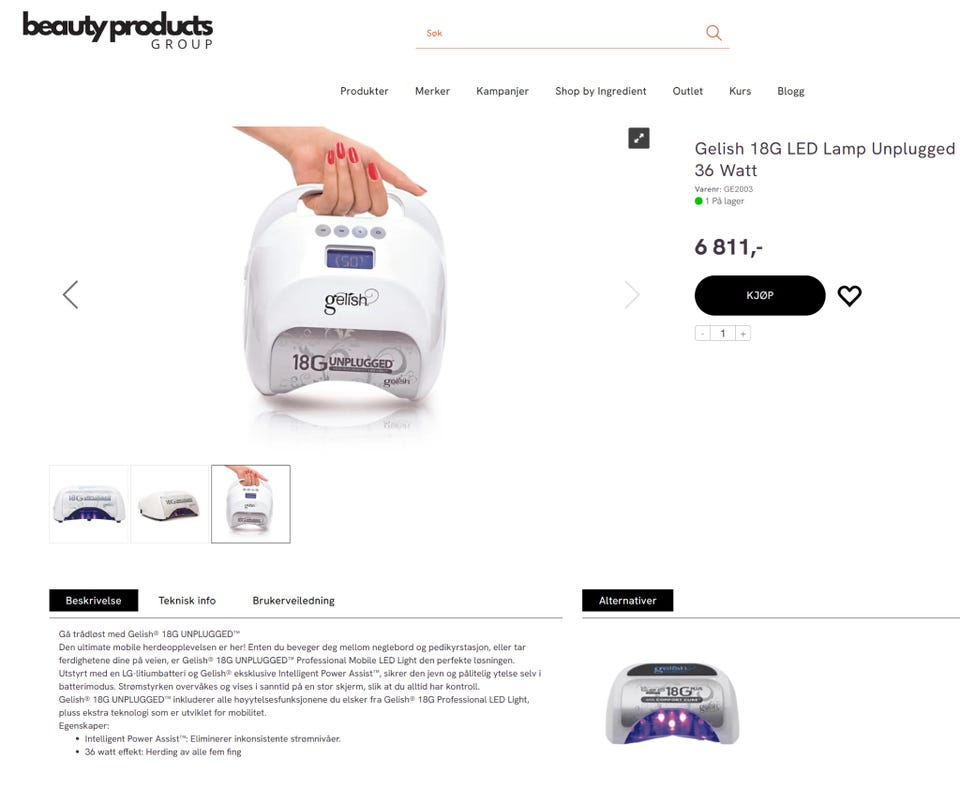Add product to wishlist heart icon

pos(849,296)
